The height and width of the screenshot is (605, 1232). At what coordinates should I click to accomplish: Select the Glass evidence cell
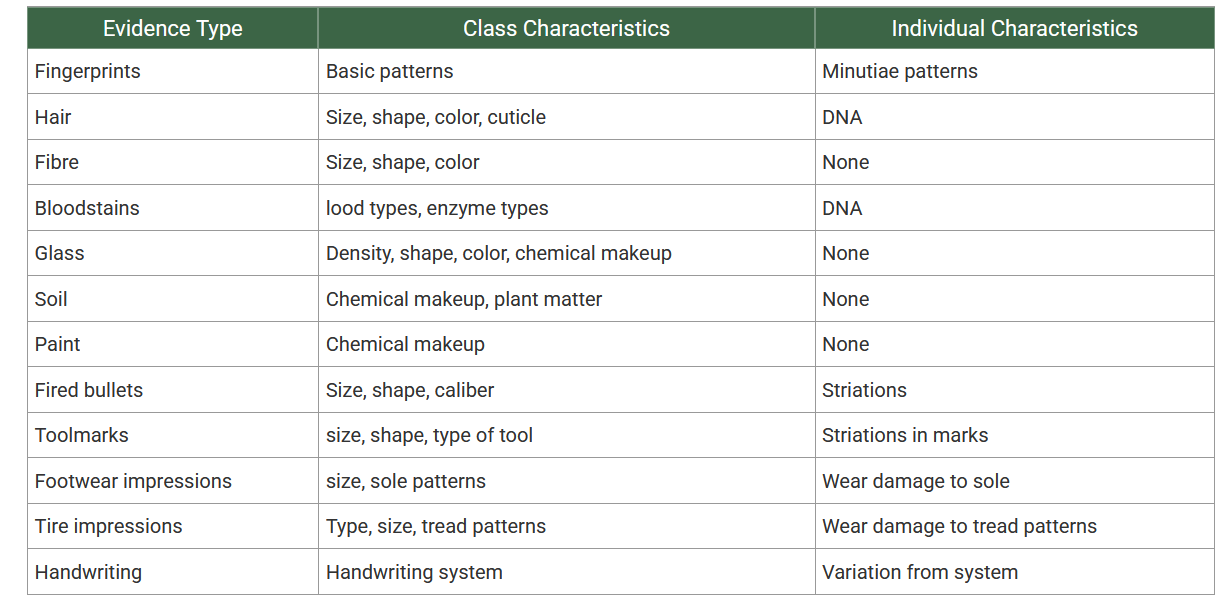(x=173, y=253)
